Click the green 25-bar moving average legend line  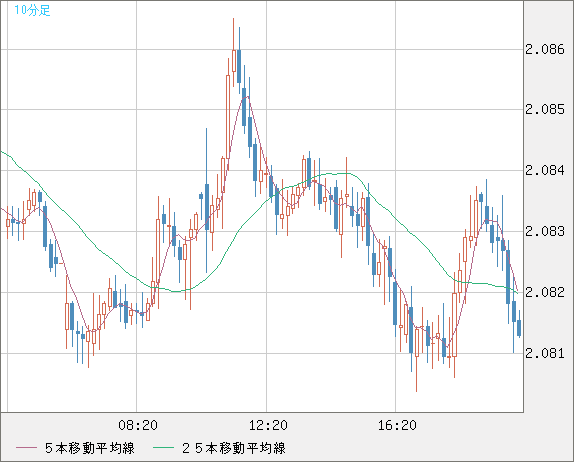163,448
